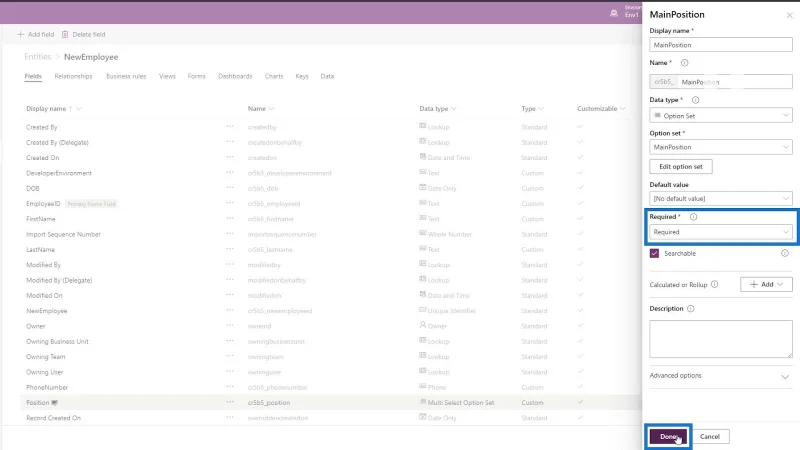Open the Required dropdown

[720, 232]
